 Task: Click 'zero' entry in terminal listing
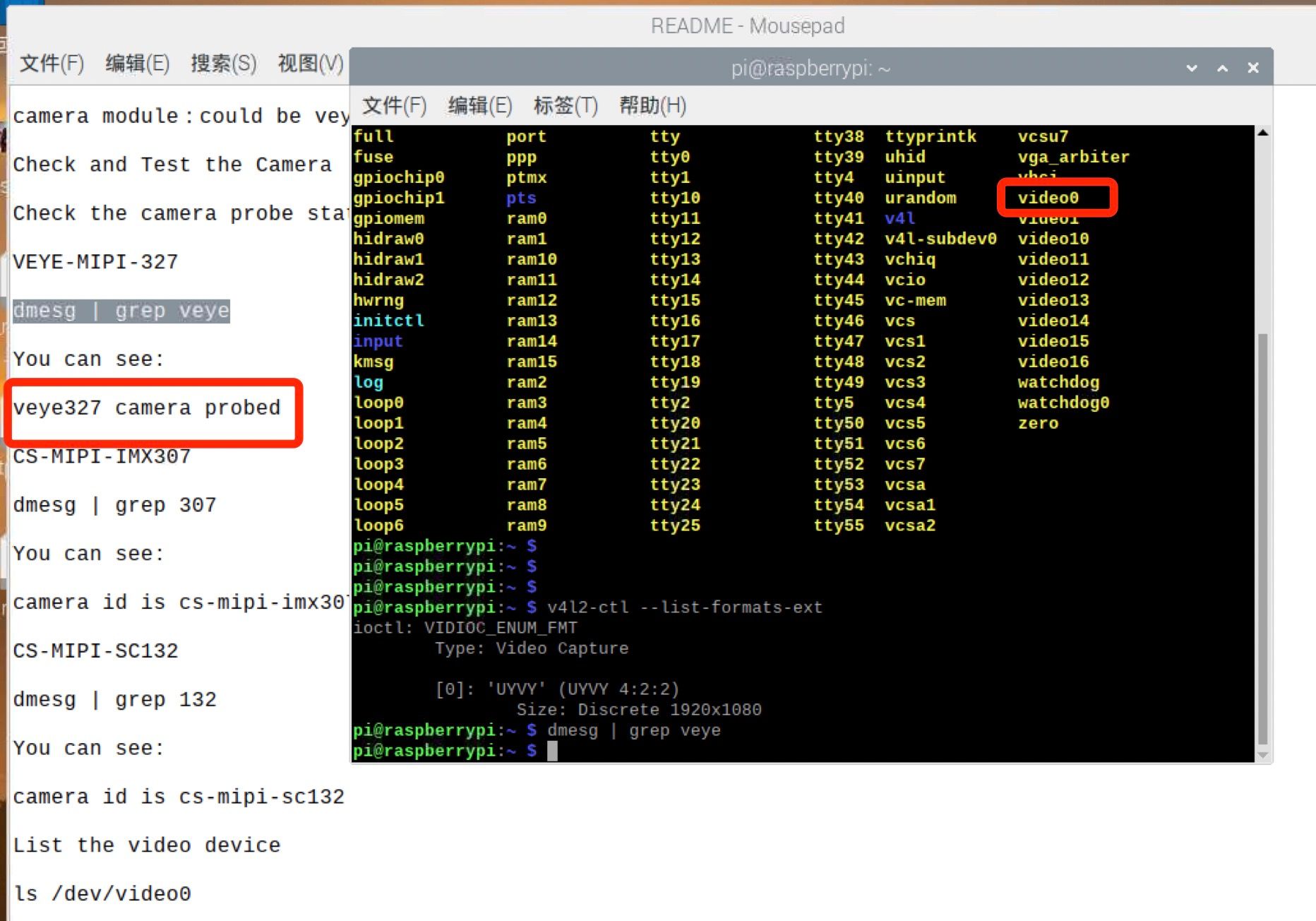pos(1038,423)
